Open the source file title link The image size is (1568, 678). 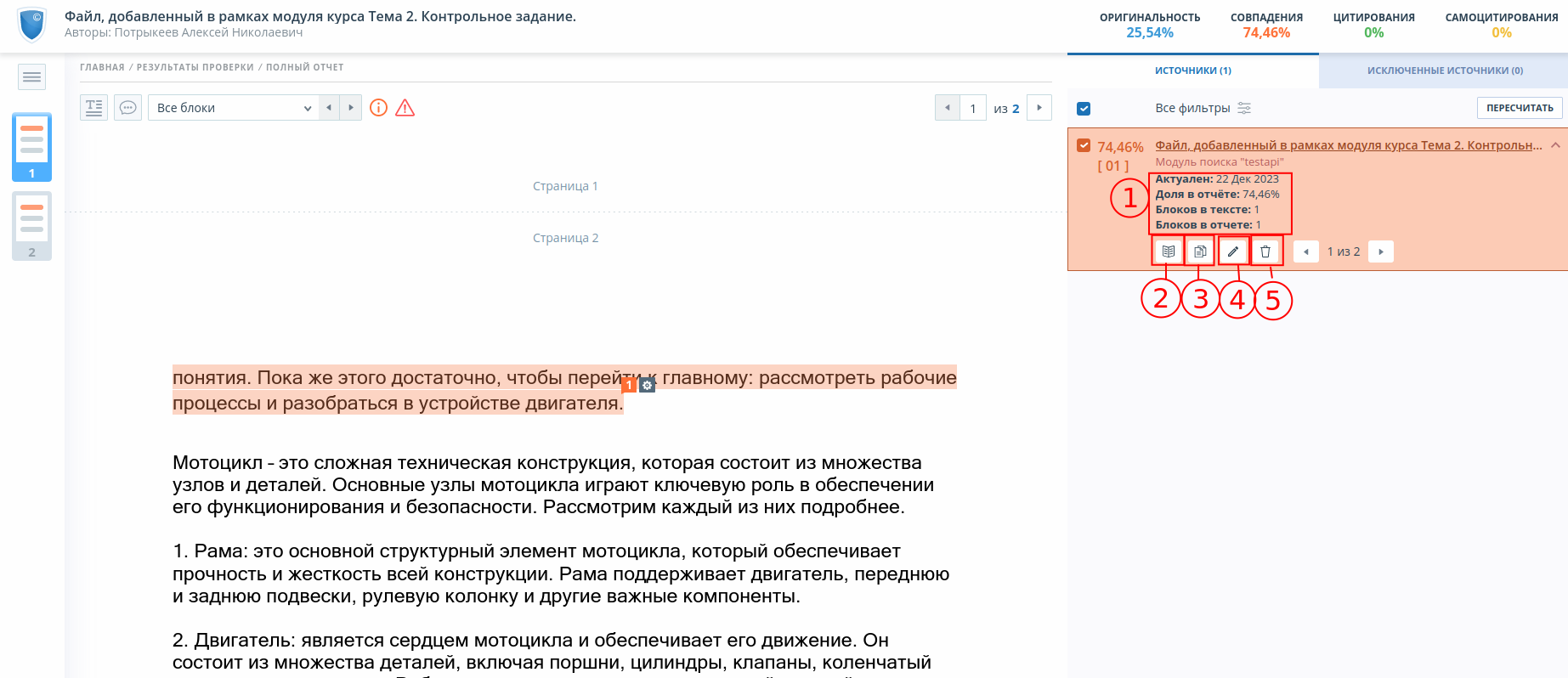1349,145
